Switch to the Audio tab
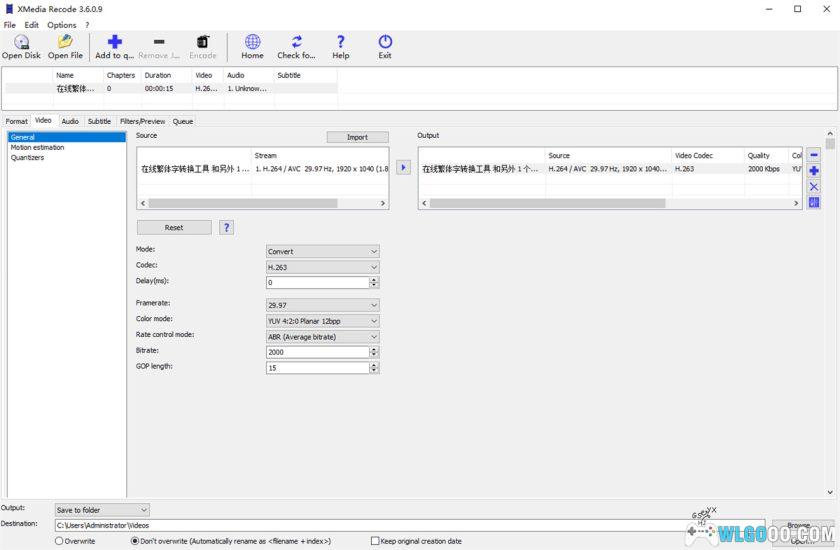 click(x=70, y=122)
